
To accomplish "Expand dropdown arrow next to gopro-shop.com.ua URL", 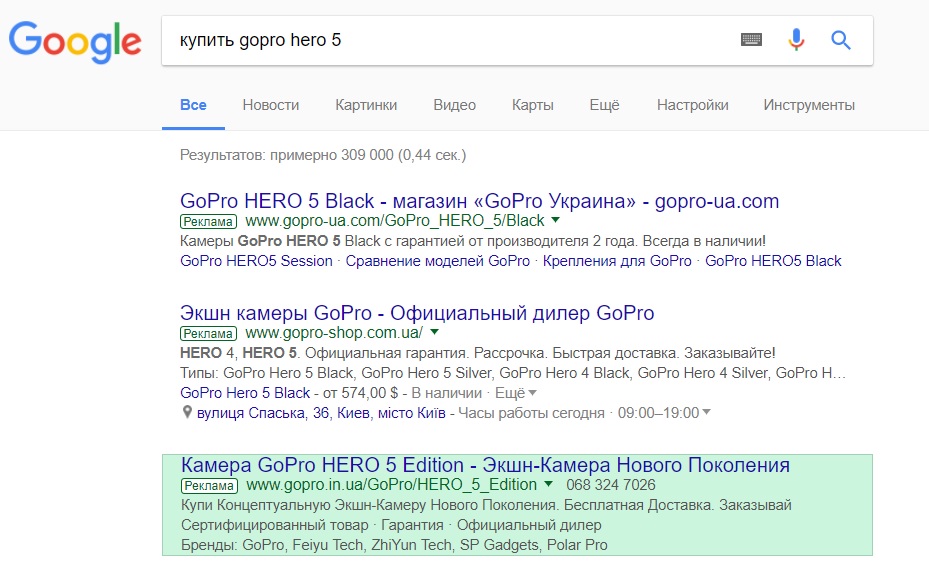I will 434,332.
